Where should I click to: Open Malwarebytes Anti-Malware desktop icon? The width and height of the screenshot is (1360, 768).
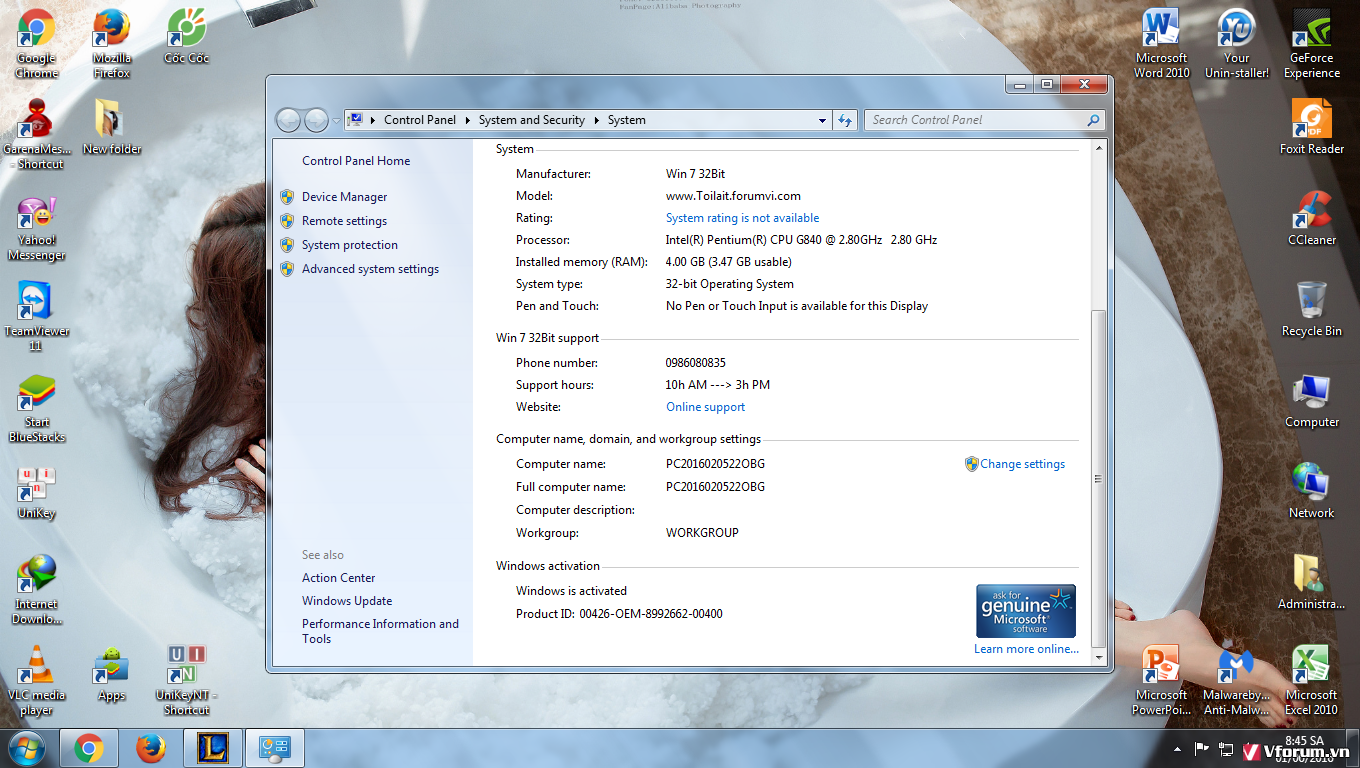(x=1237, y=681)
